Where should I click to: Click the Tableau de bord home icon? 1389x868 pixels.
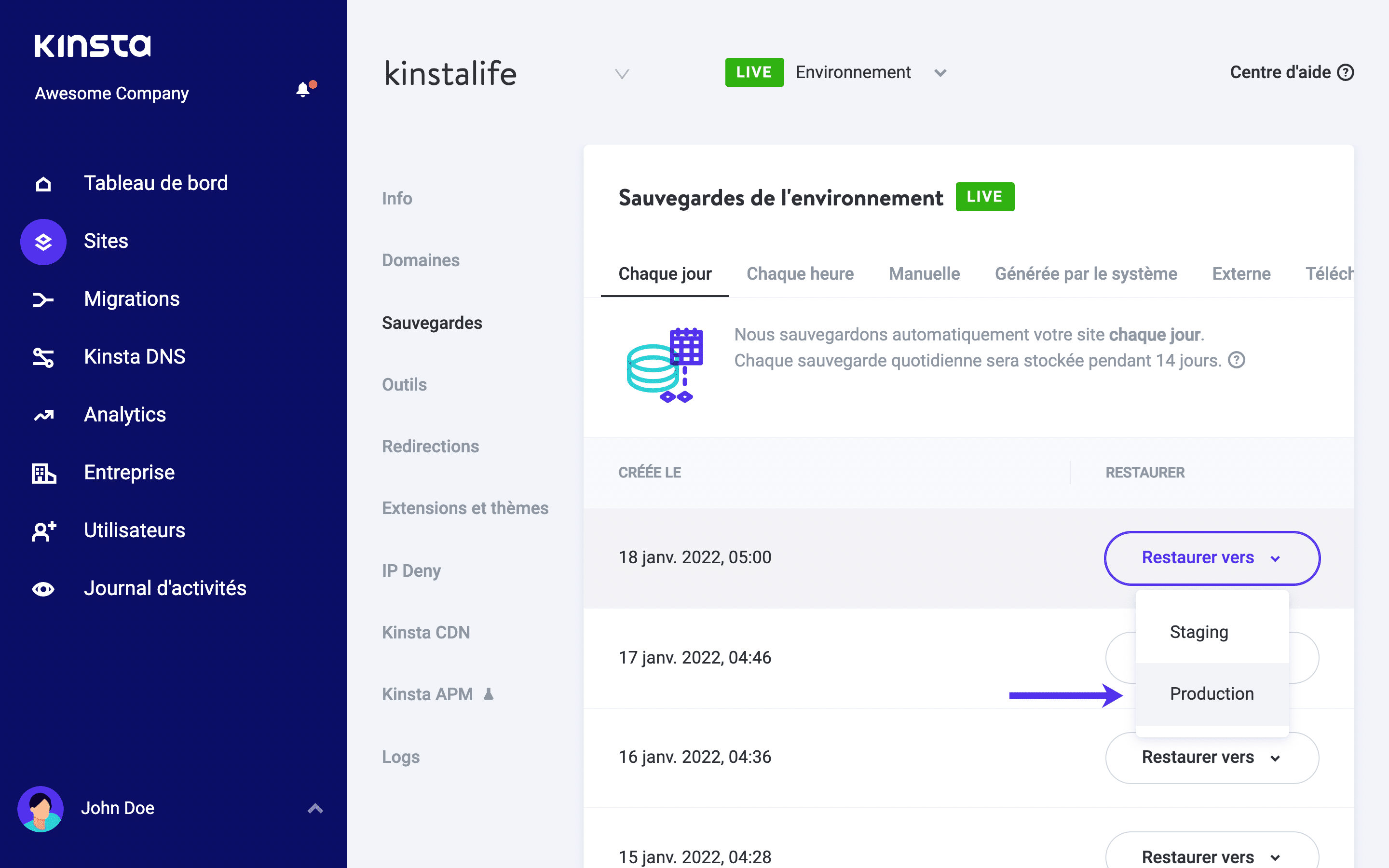pyautogui.click(x=43, y=184)
